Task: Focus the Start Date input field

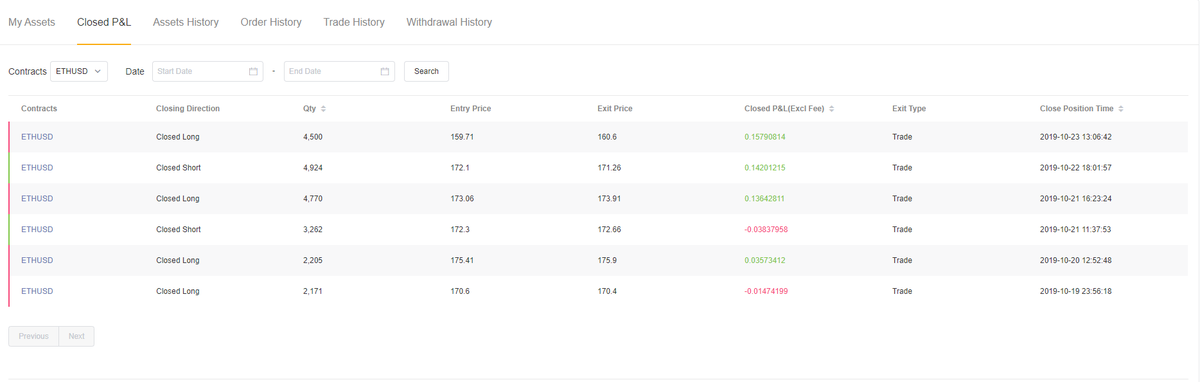Action: point(207,71)
